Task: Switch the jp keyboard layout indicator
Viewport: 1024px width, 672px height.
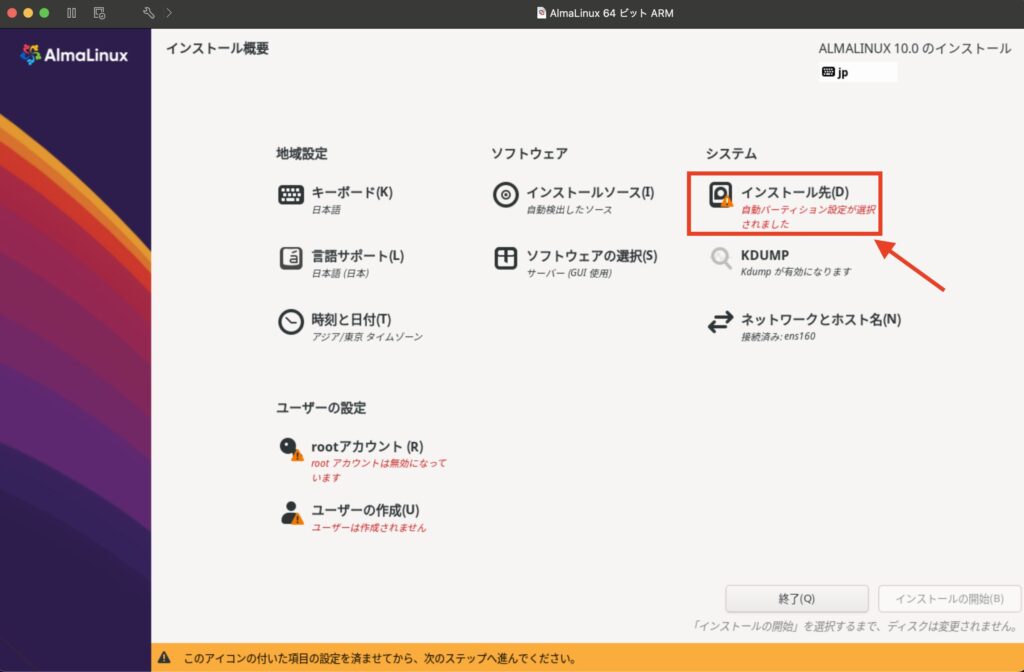Action: [x=857, y=72]
